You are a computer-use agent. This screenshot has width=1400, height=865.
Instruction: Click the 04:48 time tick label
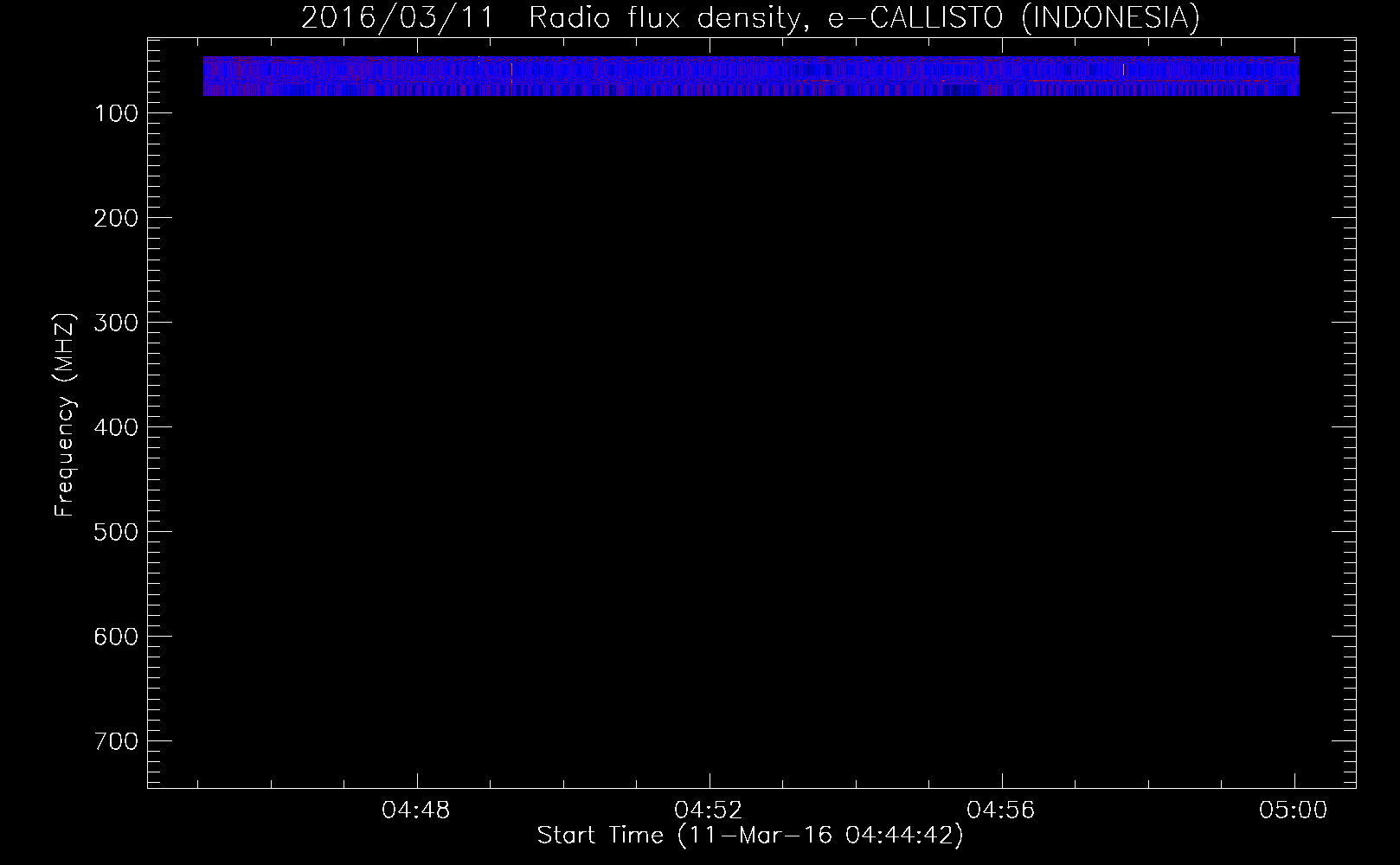pyautogui.click(x=416, y=811)
